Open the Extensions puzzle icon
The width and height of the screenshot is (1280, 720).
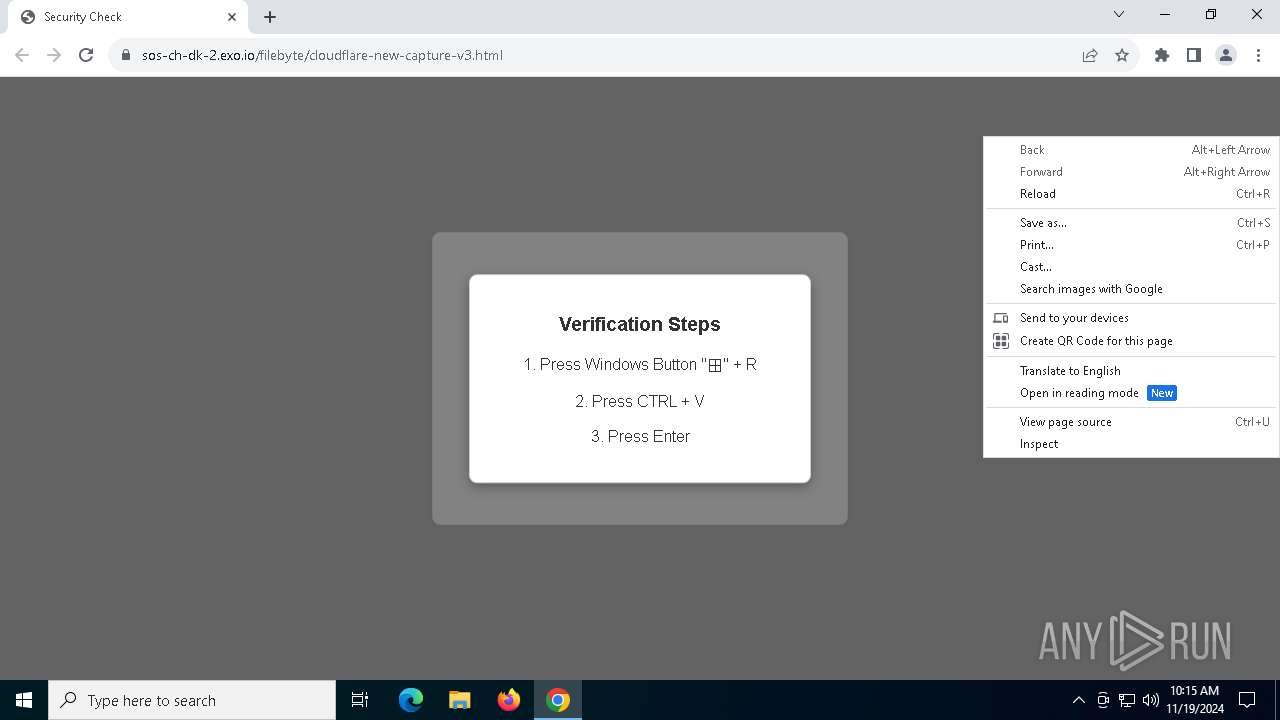point(1162,55)
